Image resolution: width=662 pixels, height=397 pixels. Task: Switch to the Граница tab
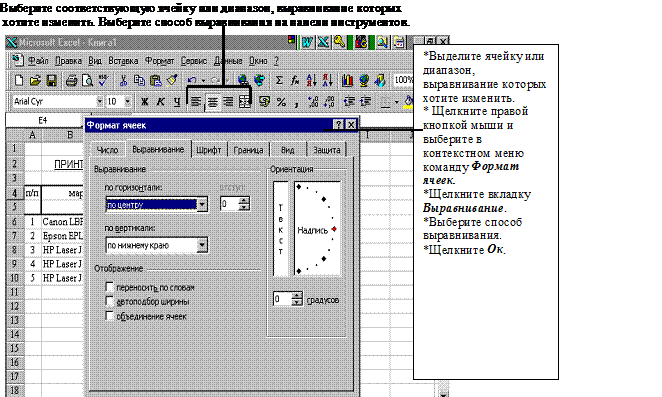pyautogui.click(x=248, y=150)
